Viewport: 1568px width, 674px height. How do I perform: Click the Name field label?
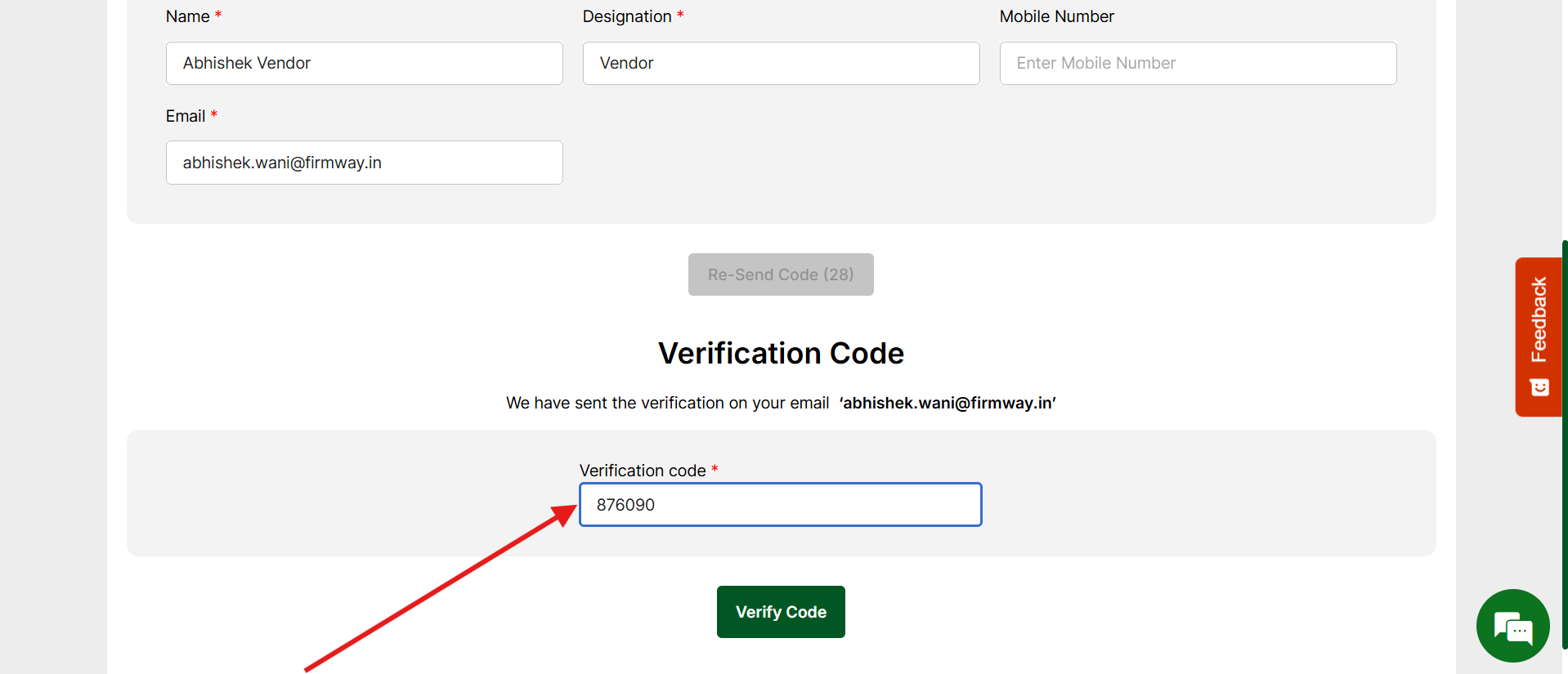(x=188, y=16)
